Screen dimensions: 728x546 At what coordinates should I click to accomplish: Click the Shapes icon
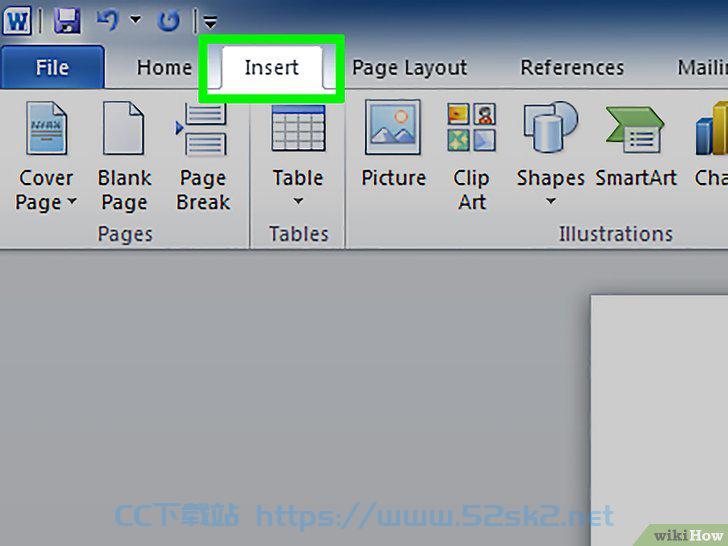pos(551,127)
